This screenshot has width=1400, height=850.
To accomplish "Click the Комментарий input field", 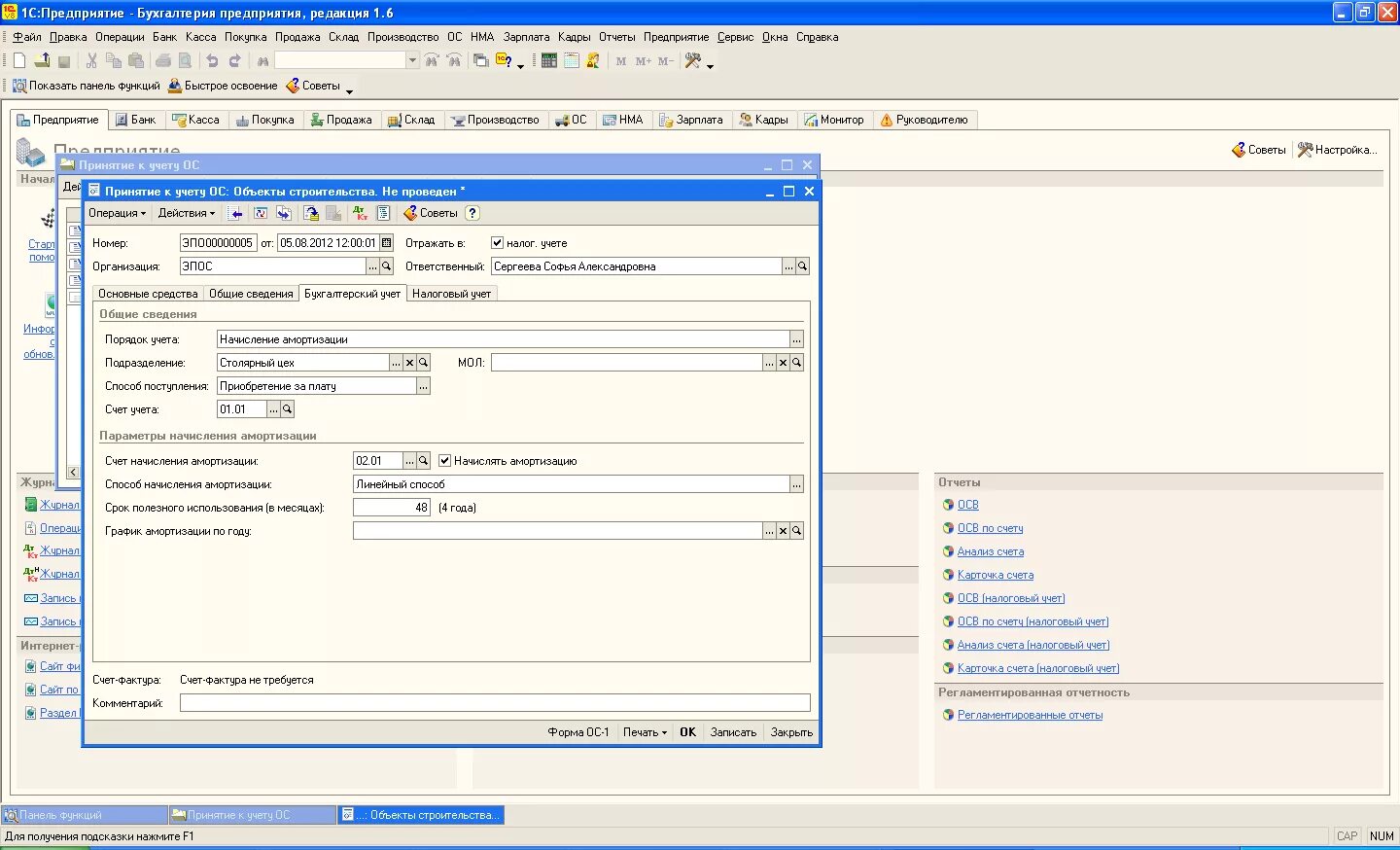I will (495, 703).
